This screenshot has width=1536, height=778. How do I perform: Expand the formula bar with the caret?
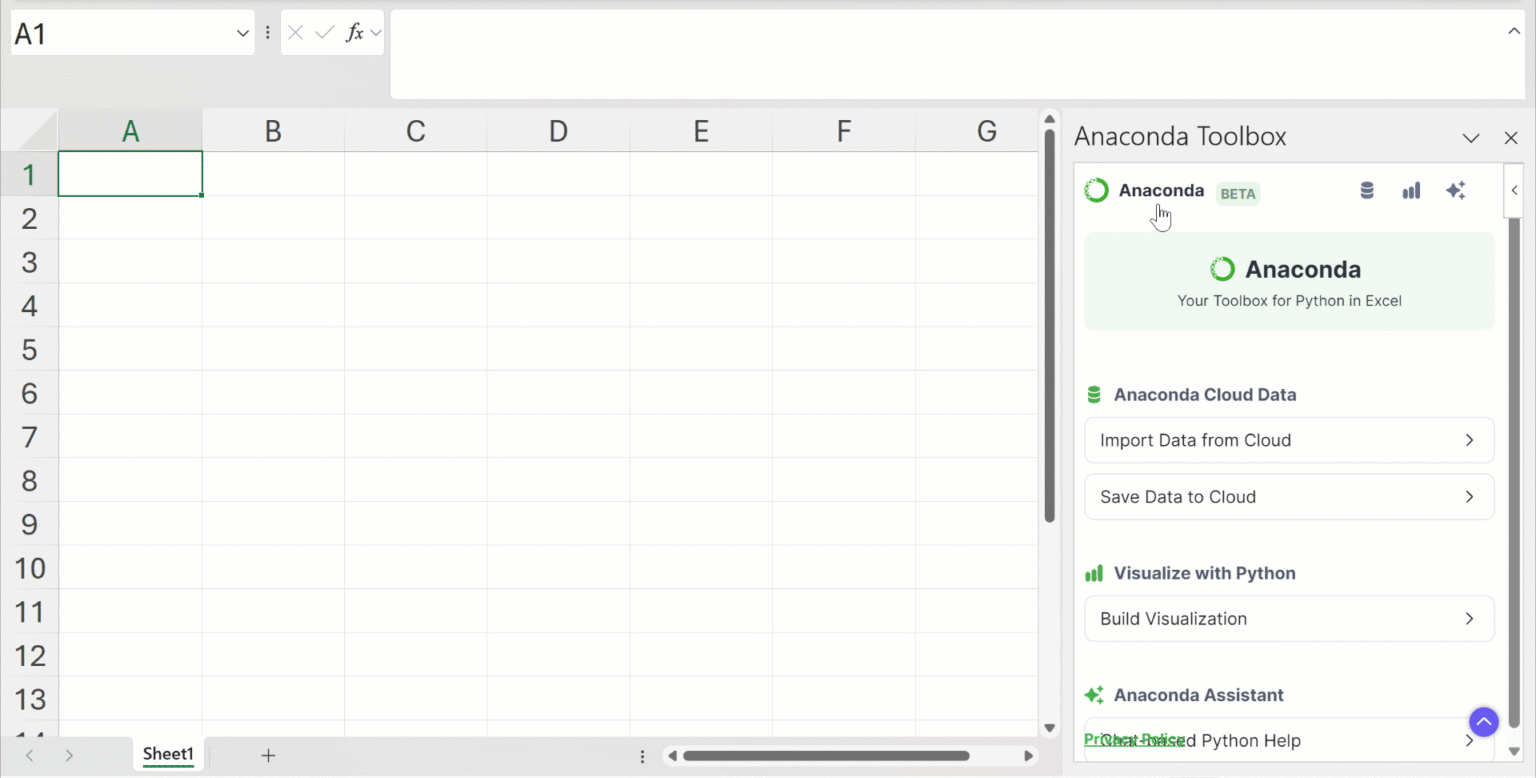(1514, 32)
